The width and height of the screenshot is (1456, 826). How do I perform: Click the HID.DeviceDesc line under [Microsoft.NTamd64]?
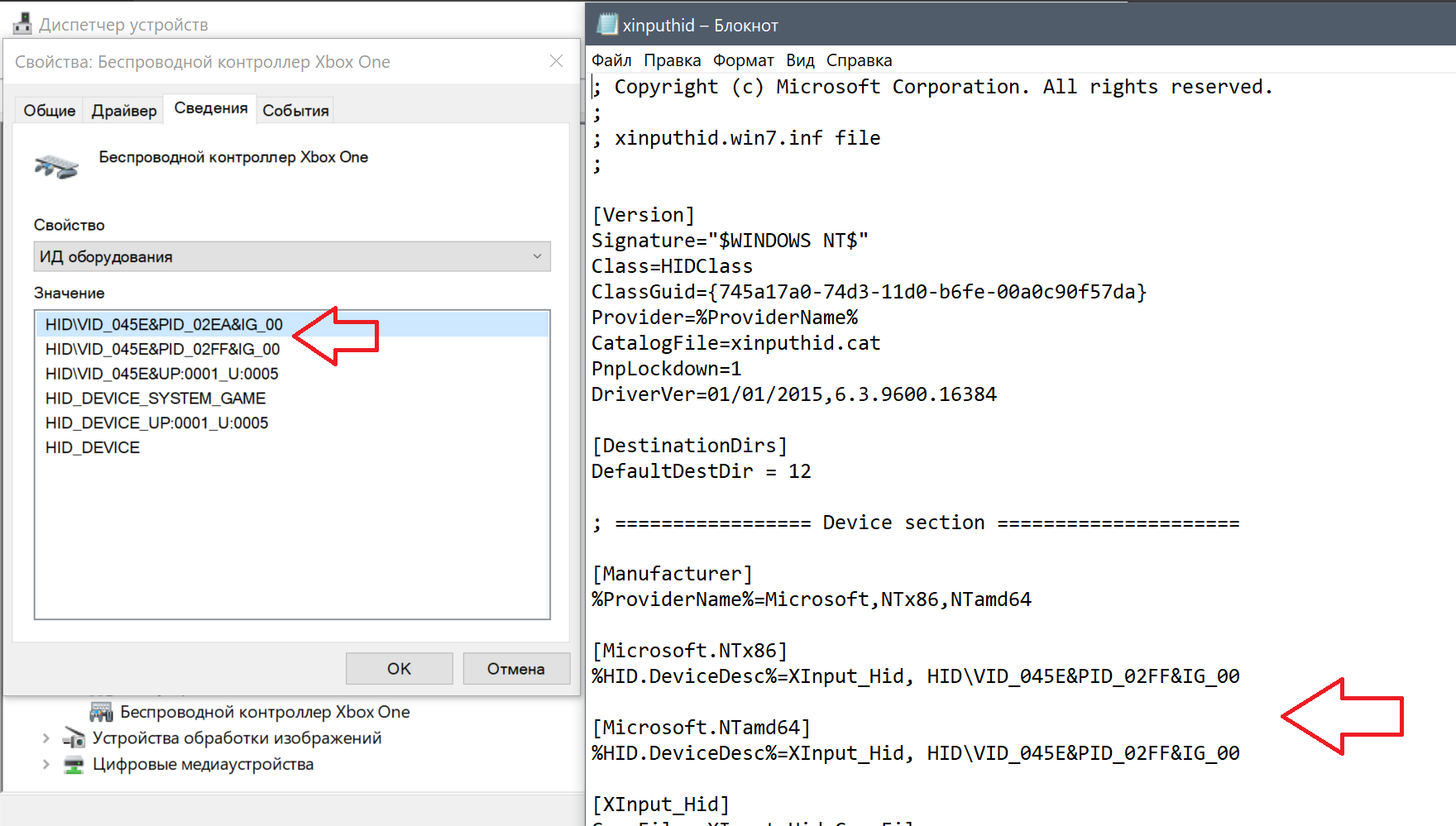(x=916, y=753)
